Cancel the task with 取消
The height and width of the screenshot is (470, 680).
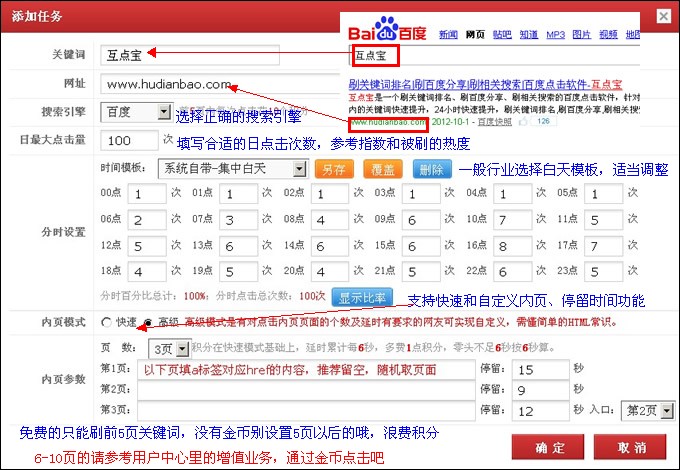[630, 447]
